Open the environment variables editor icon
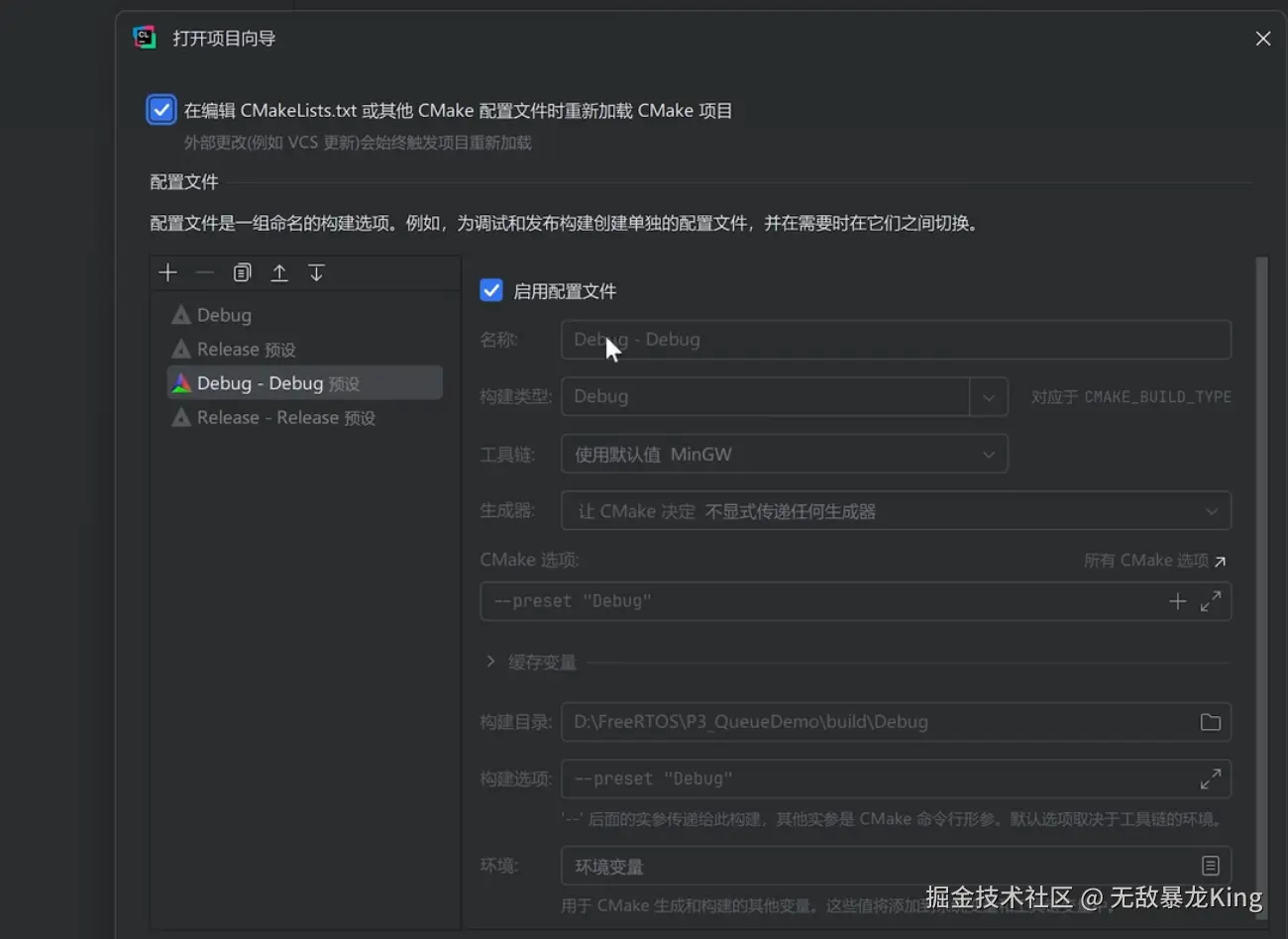The height and width of the screenshot is (939, 1288). 1211,866
